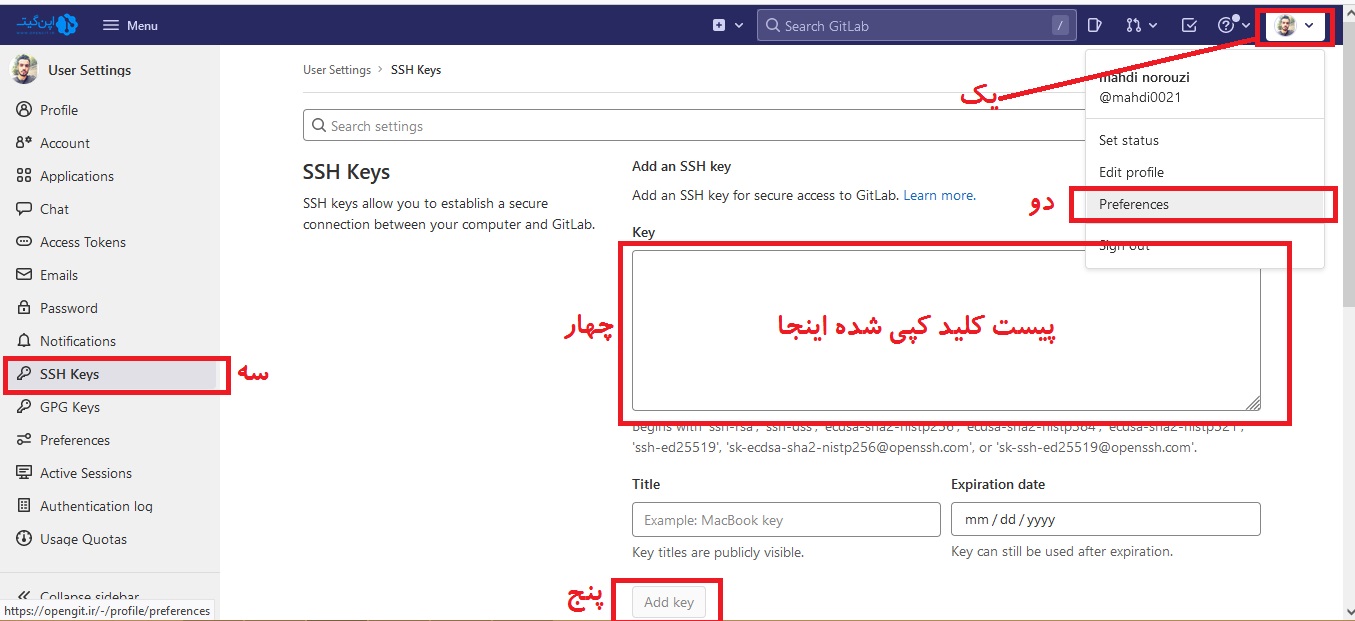Click the Expiration date field

coord(1105,520)
